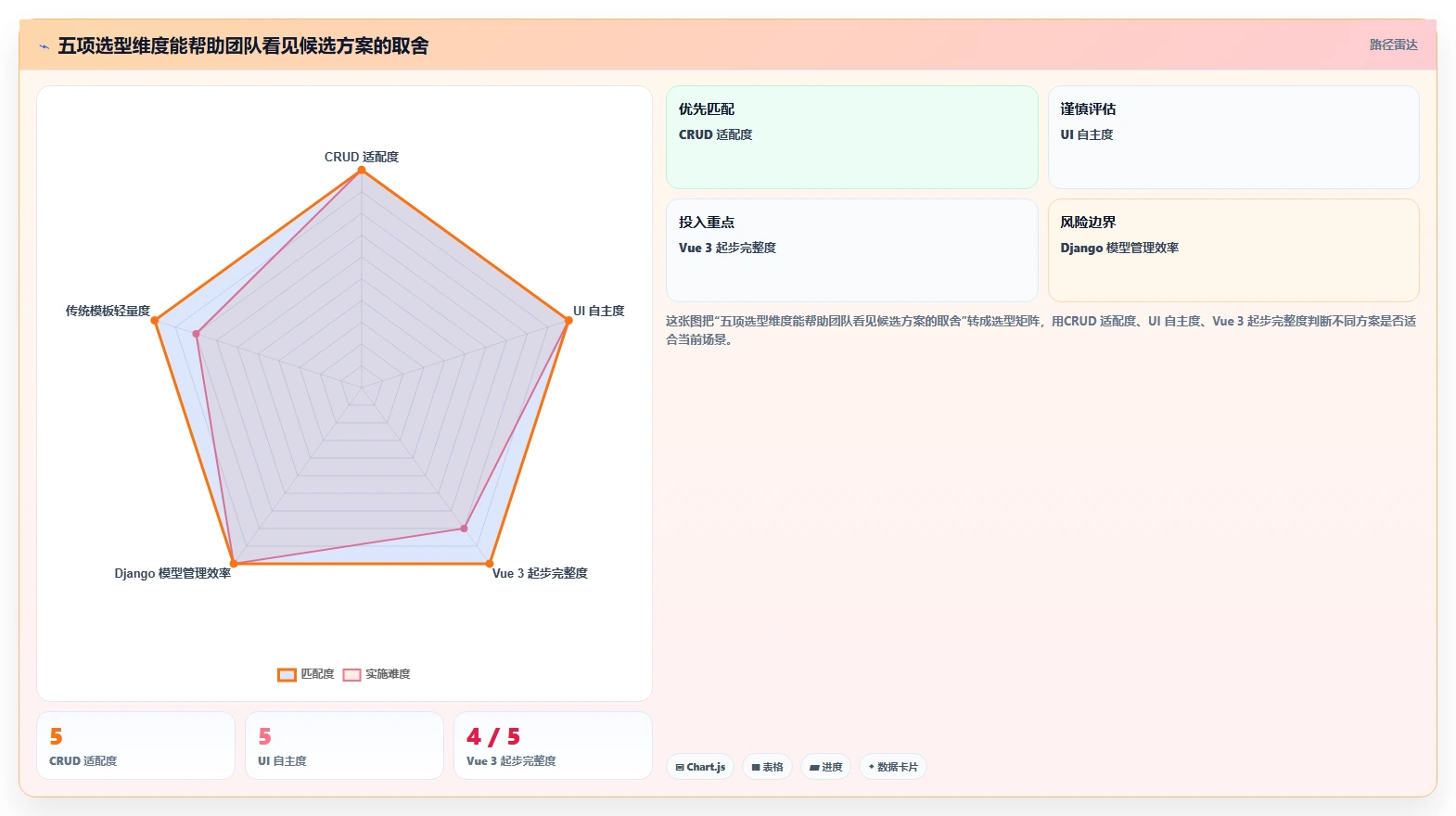The height and width of the screenshot is (816, 1456).
Task: Click the CRUD 适配度 radar axis label
Action: click(x=362, y=157)
